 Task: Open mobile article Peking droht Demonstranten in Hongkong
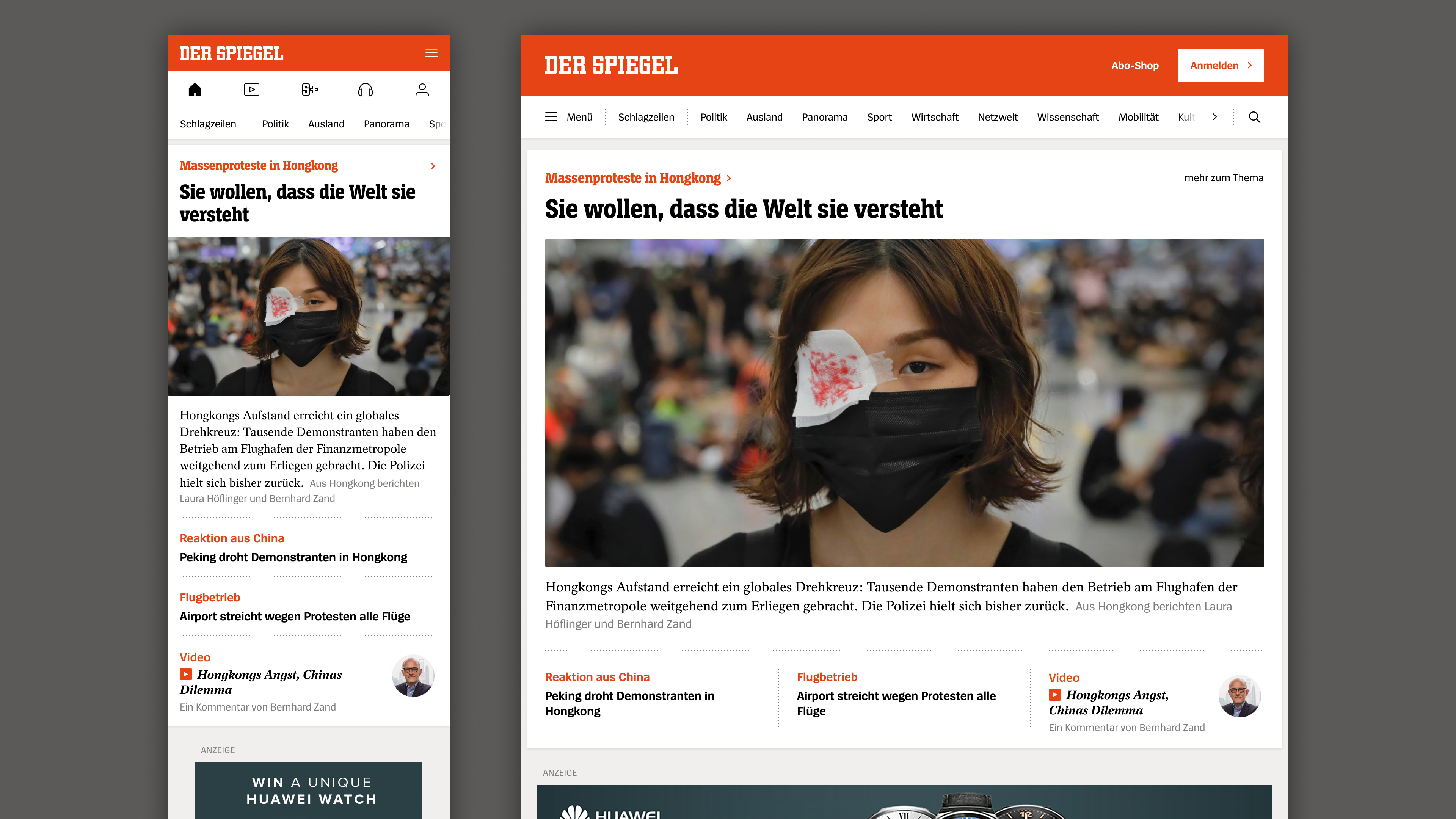pos(293,557)
